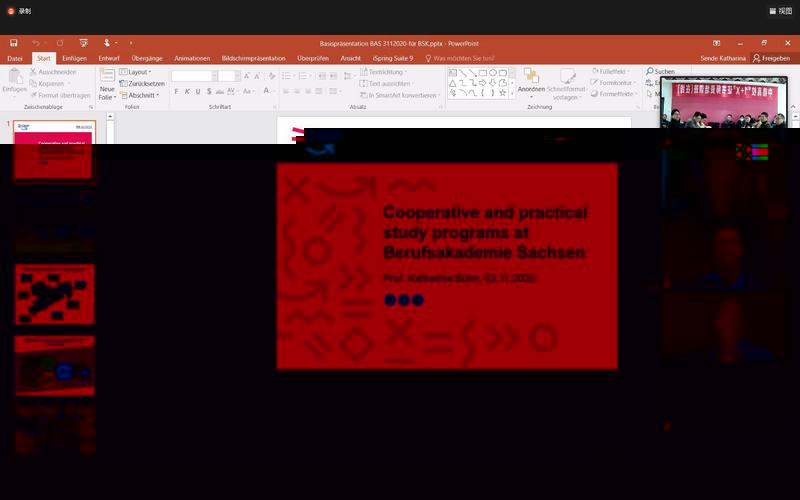Click decrease list level icon
The width and height of the screenshot is (800, 500).
[x=322, y=76]
